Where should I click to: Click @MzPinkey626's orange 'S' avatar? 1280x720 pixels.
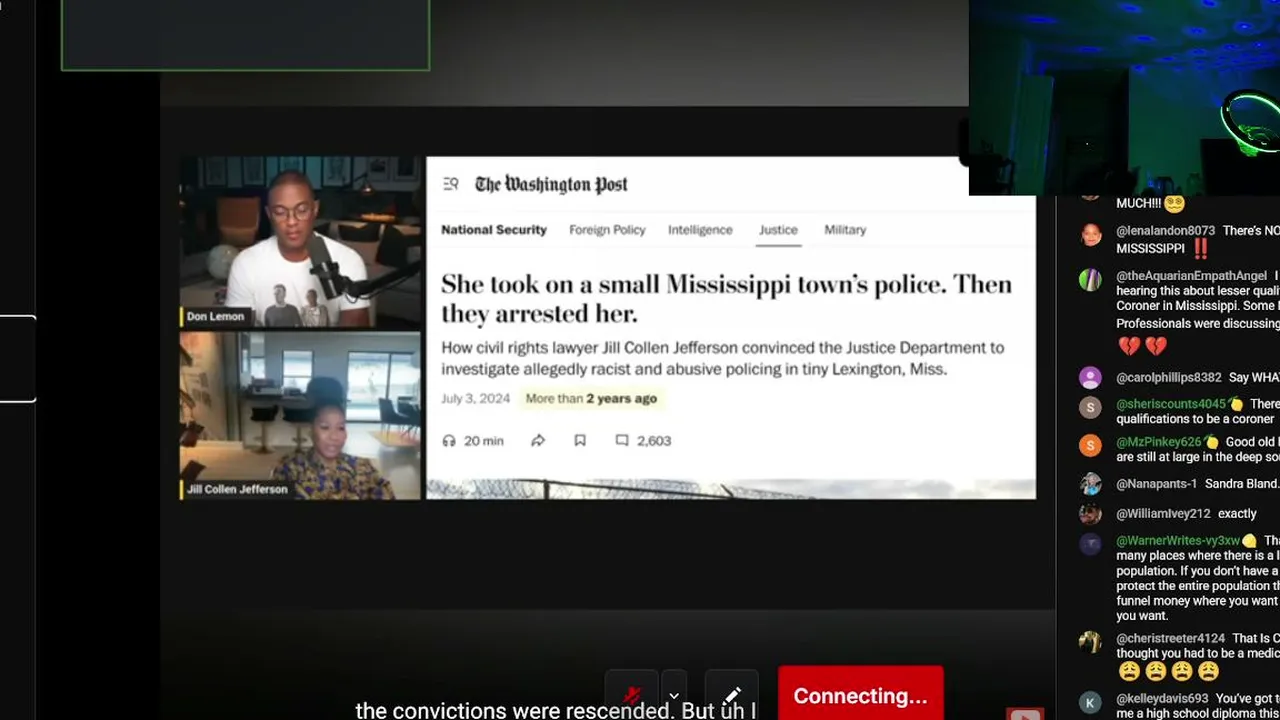pyautogui.click(x=1090, y=445)
